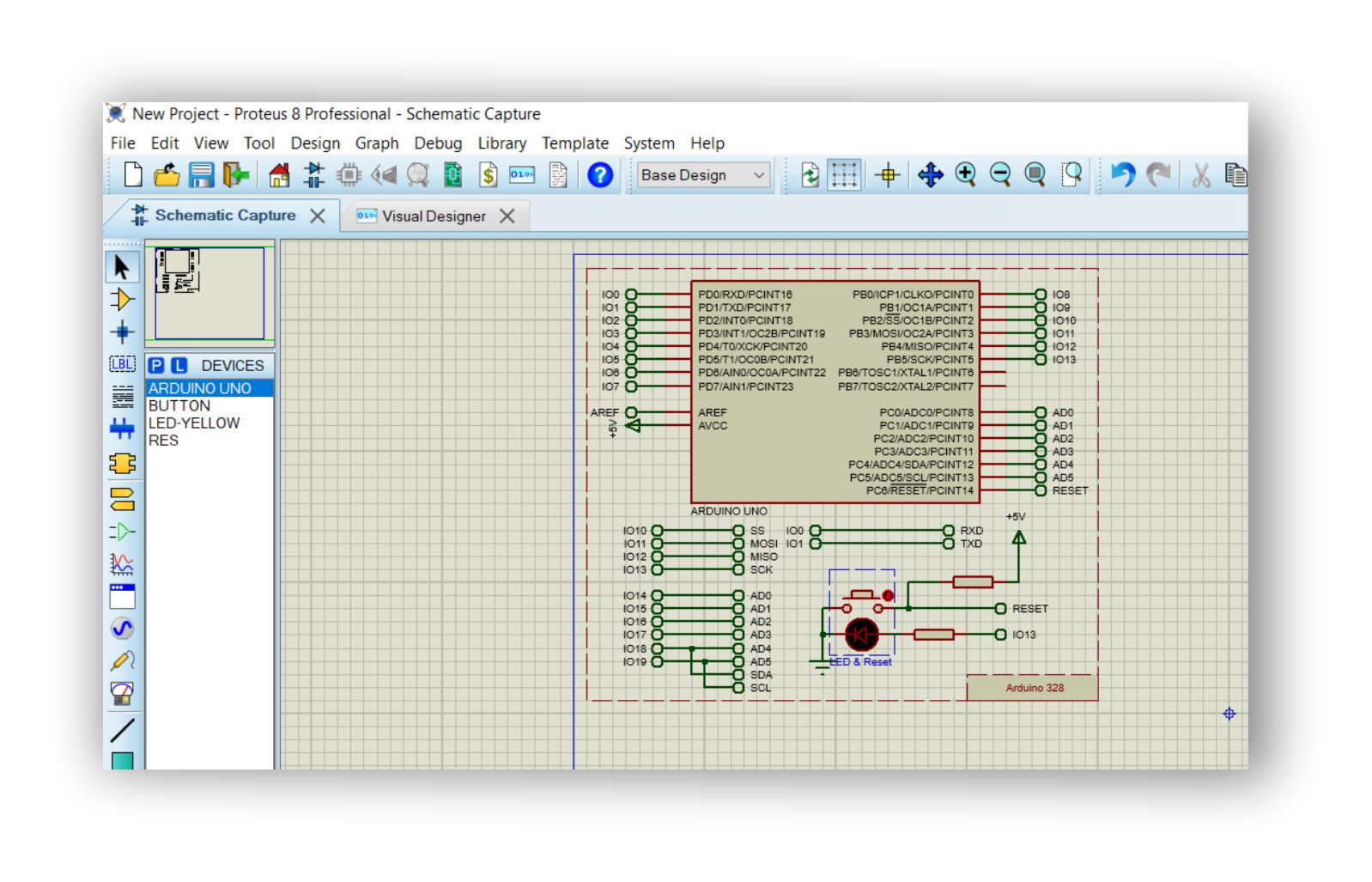Open an existing project via folder icon
Image resolution: width=1372 pixels, height=882 pixels.
pyautogui.click(x=167, y=175)
